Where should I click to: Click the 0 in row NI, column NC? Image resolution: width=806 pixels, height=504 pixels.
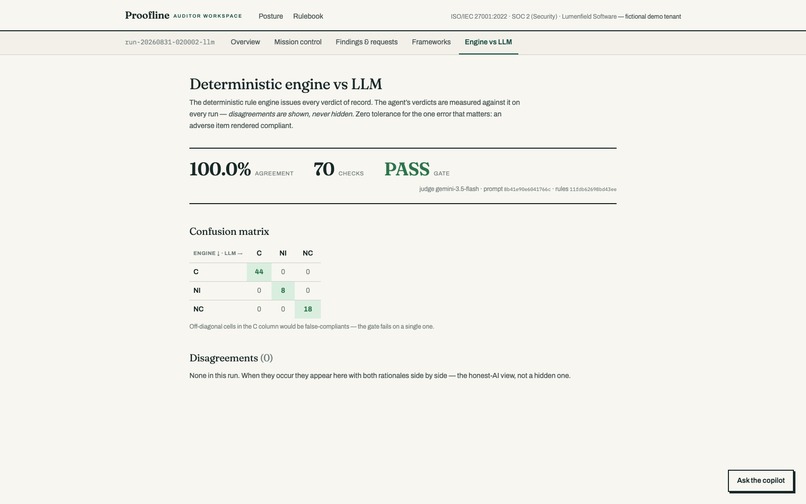pos(307,291)
